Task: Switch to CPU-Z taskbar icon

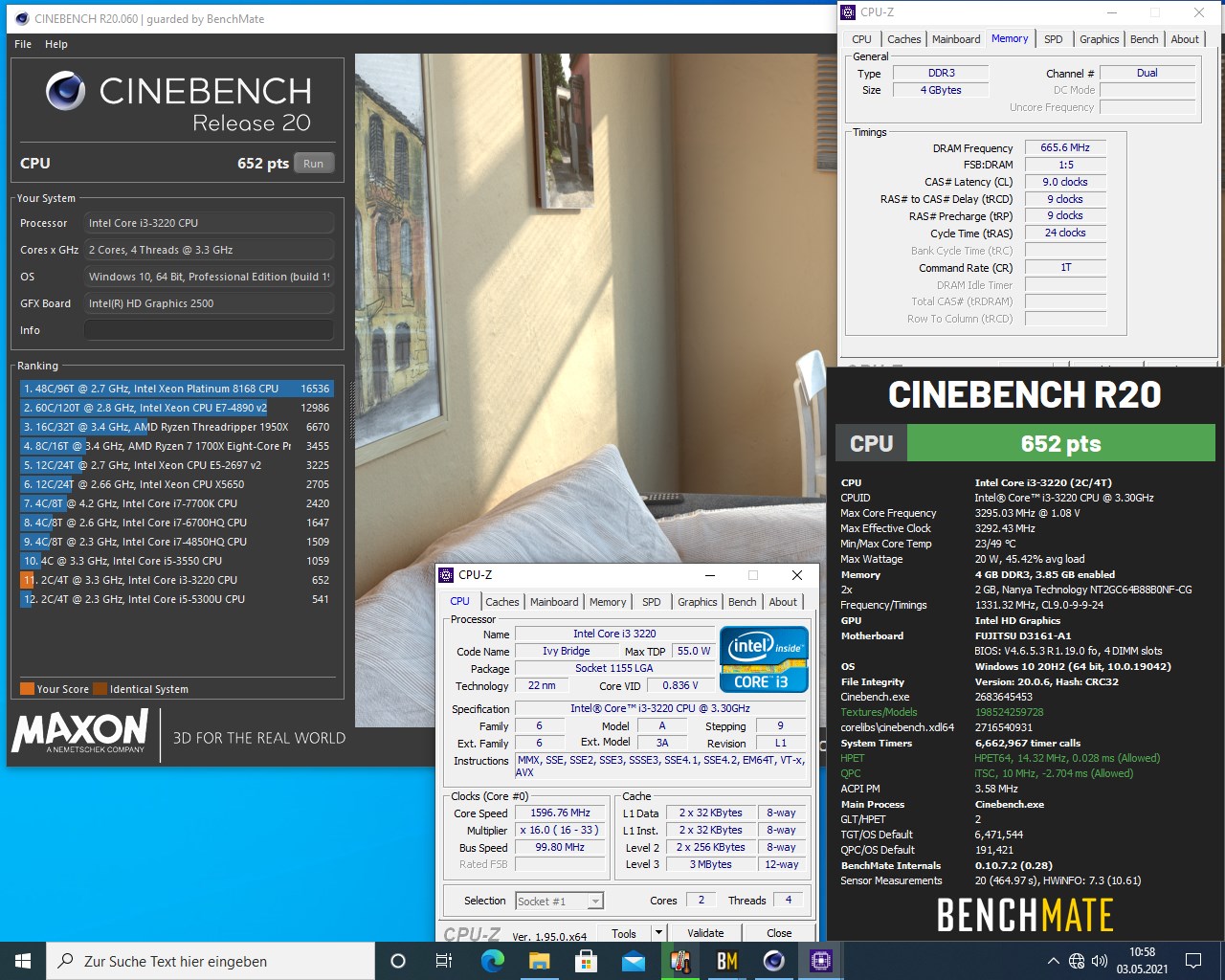Action: pyautogui.click(x=821, y=961)
